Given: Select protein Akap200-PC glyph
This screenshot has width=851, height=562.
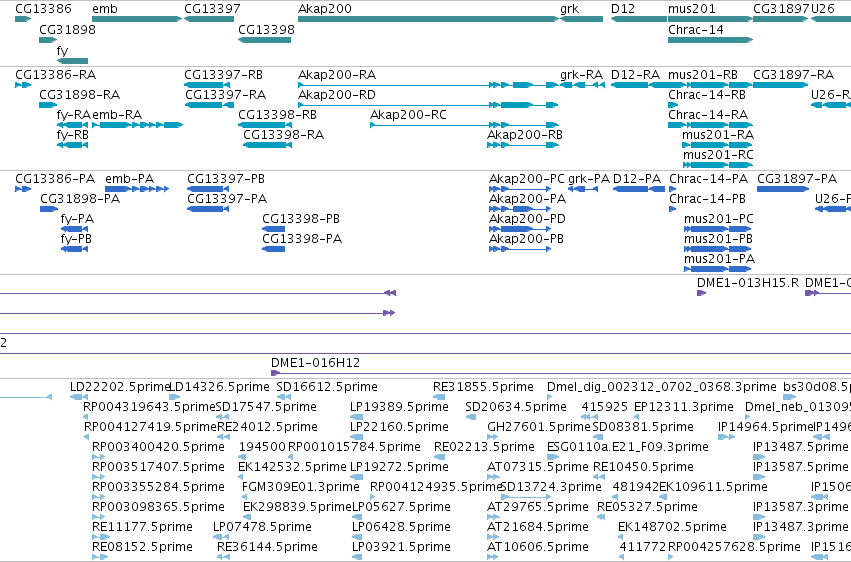Looking at the screenshot, I should 520,189.
